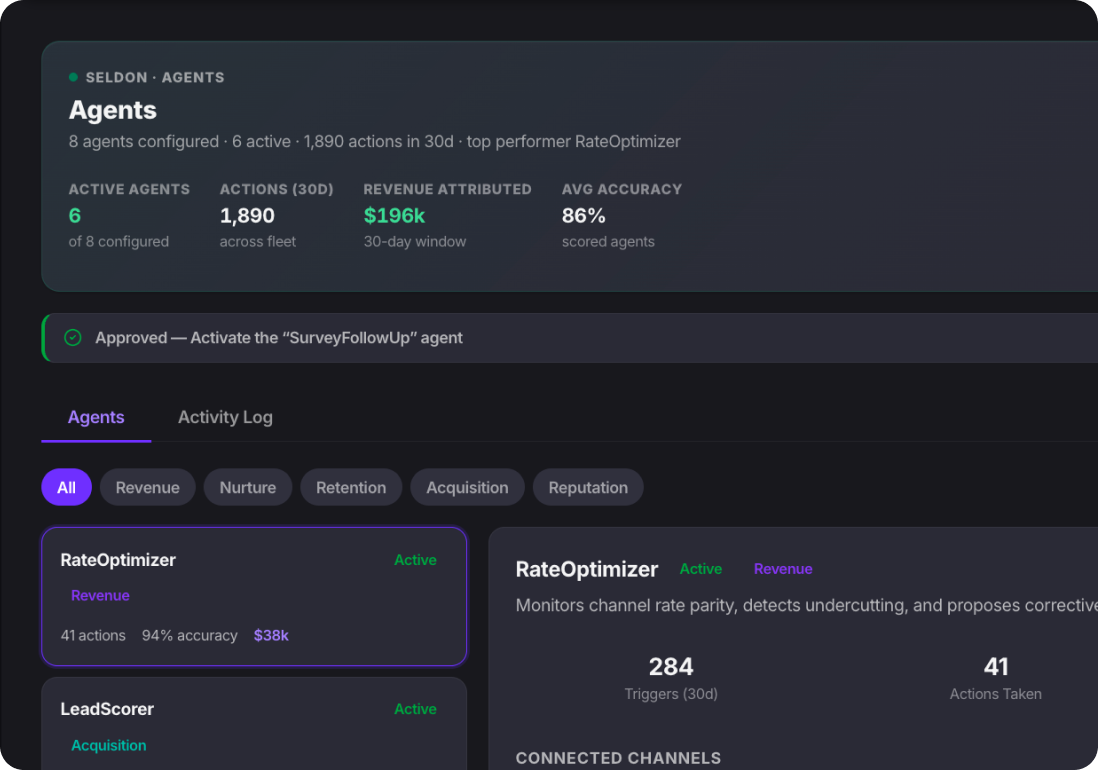The width and height of the screenshot is (1098, 770).
Task: Click the Active status on LeadScorer card
Action: pos(415,709)
